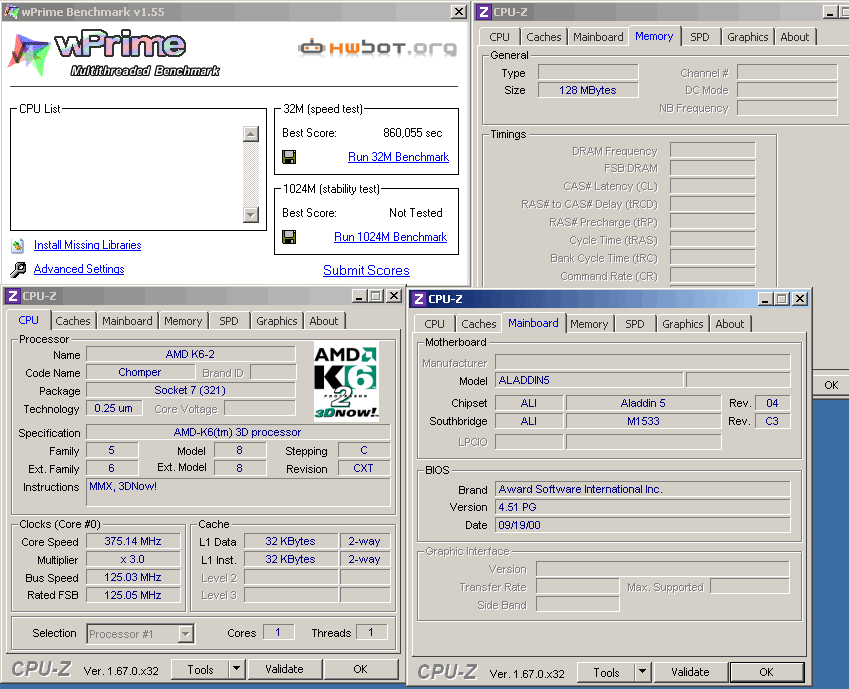Viewport: 849px width, 689px height.
Task: Click OK in the CPU window
Action: pos(361,669)
